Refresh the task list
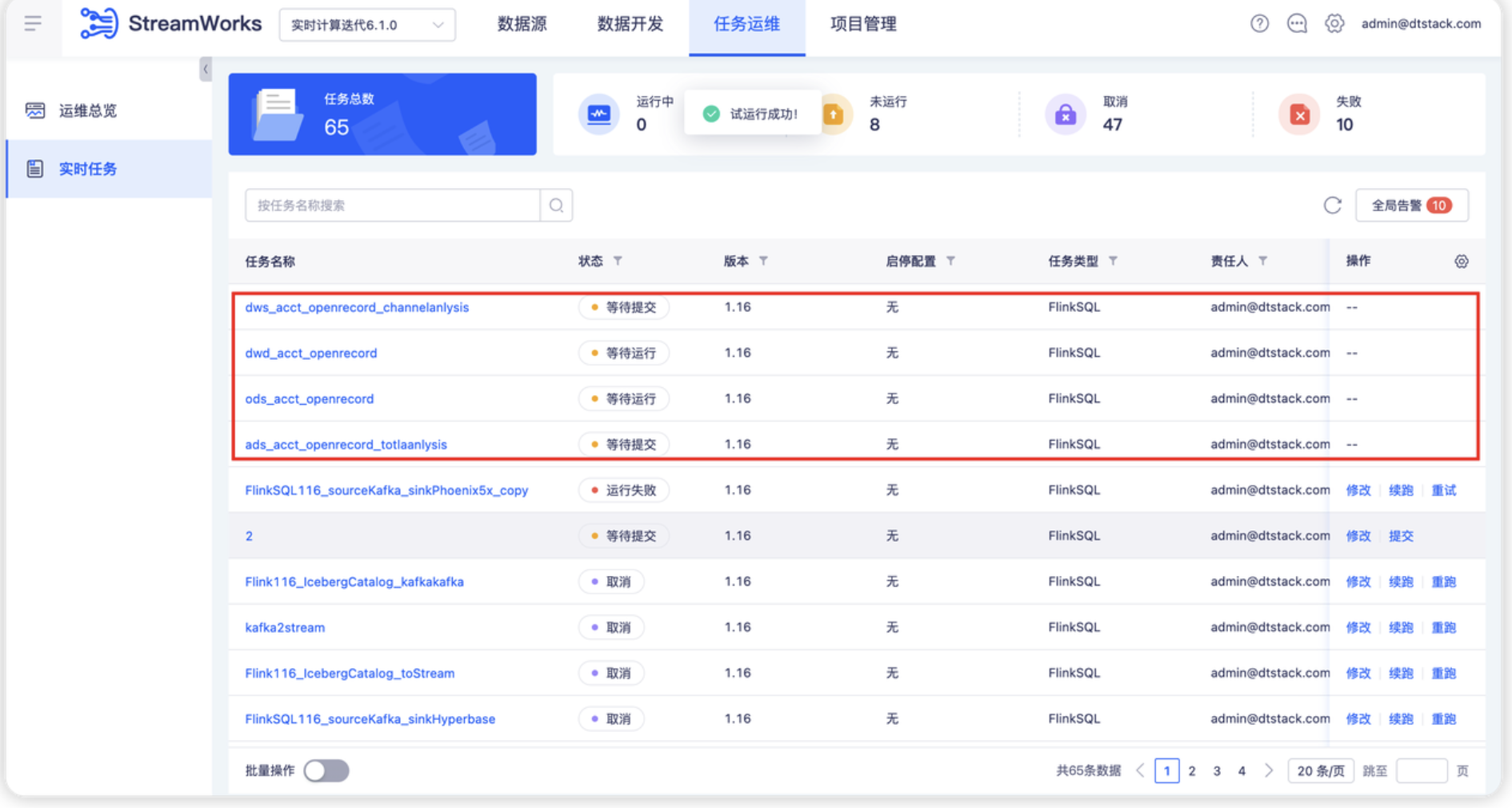Screen dimensions: 1512x808 (1332, 206)
